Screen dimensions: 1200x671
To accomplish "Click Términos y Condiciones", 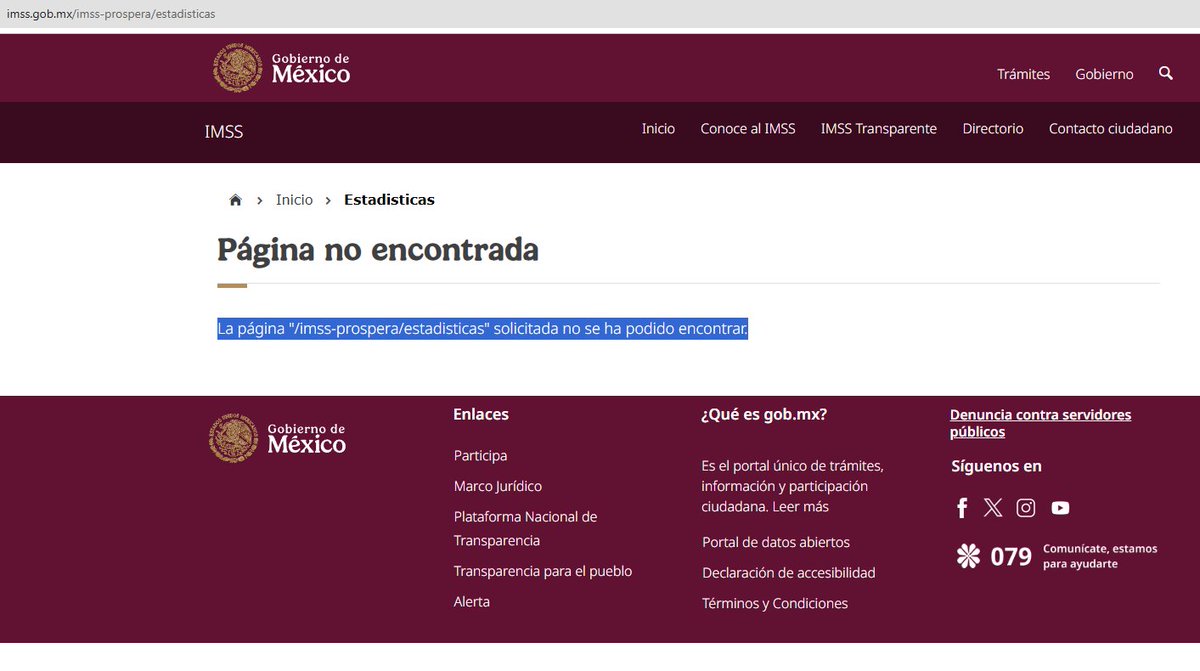I will point(774,603).
